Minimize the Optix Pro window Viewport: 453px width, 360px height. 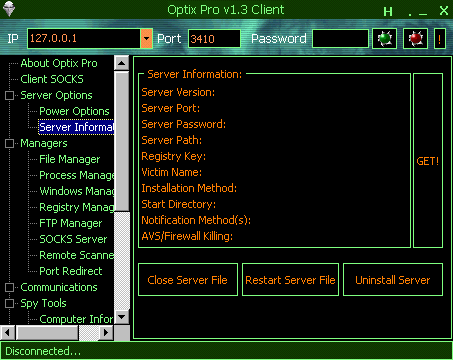coord(423,14)
